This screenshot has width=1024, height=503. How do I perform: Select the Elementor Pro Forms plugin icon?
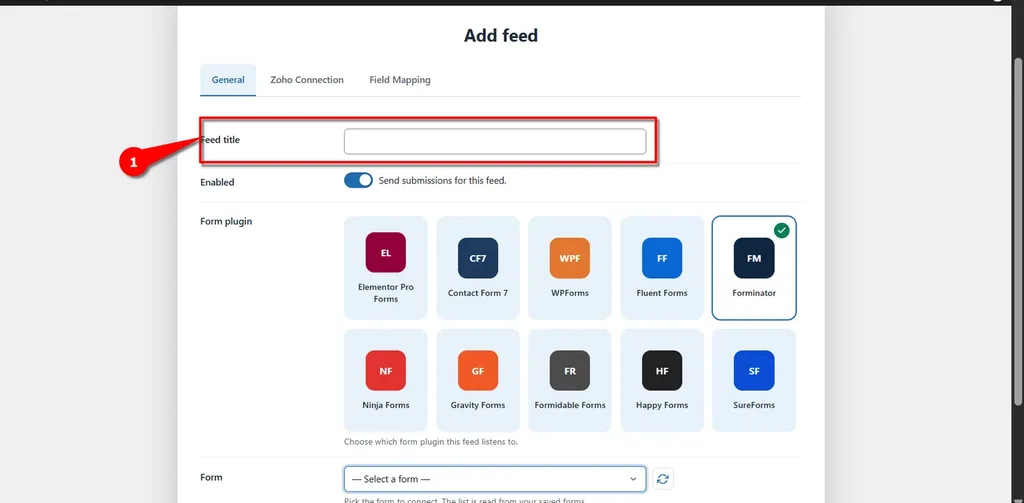pyautogui.click(x=385, y=252)
